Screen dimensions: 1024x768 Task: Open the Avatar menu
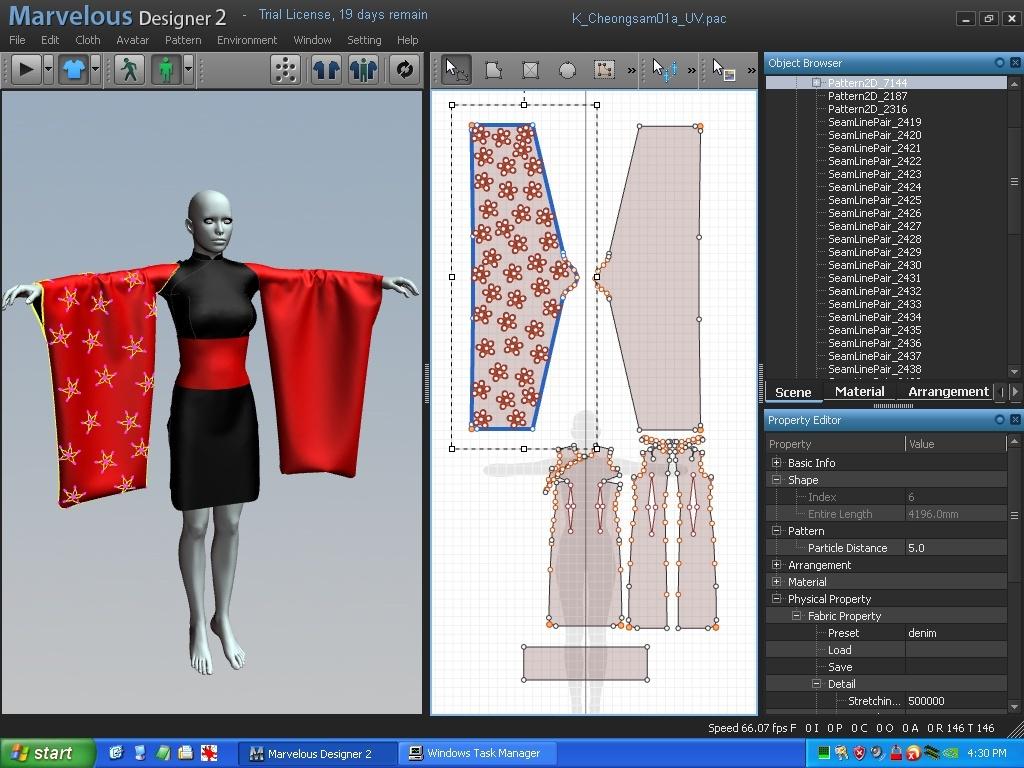(132, 40)
